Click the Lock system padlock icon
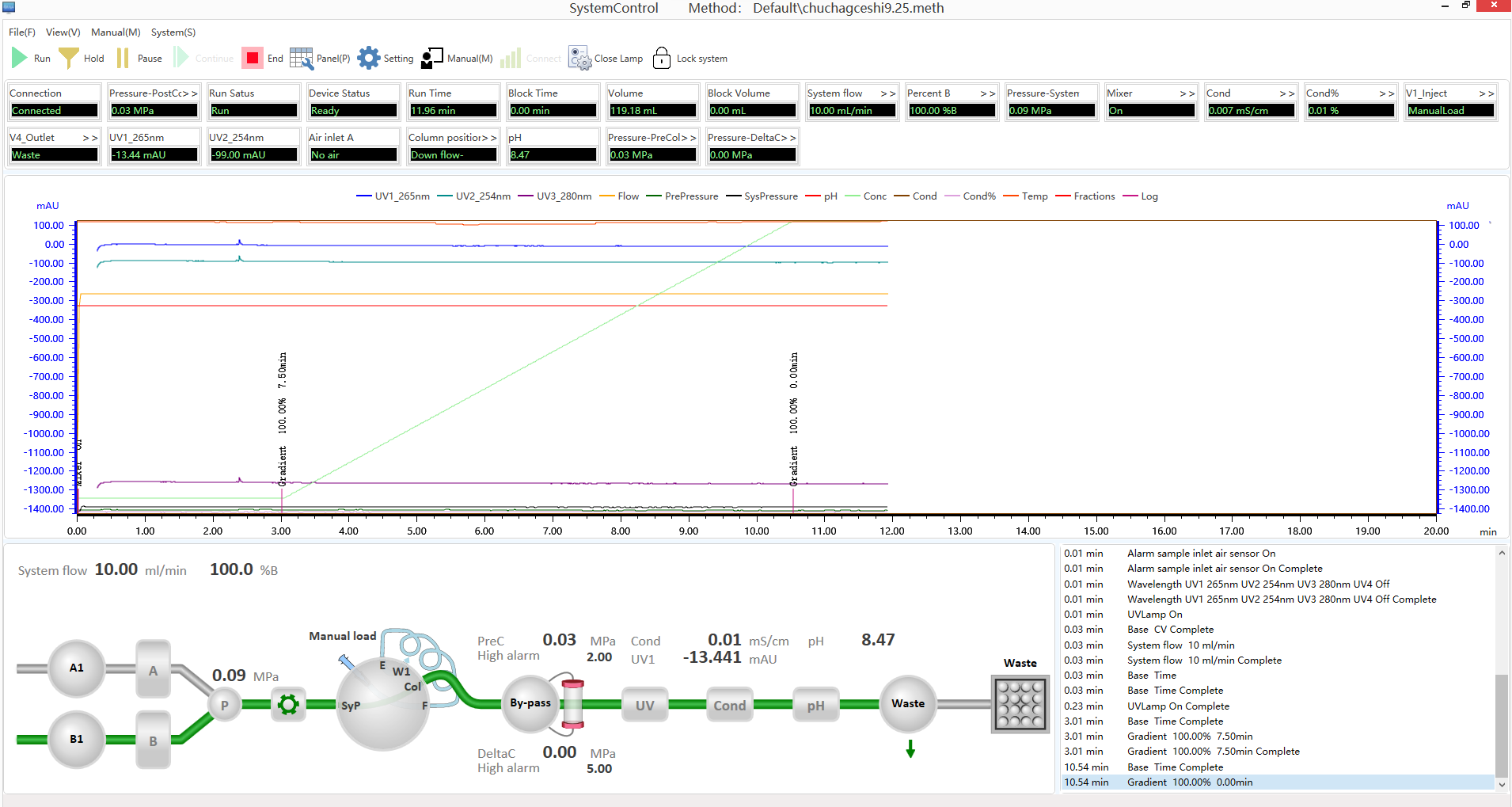Image resolution: width=1512 pixels, height=807 pixels. coord(661,58)
